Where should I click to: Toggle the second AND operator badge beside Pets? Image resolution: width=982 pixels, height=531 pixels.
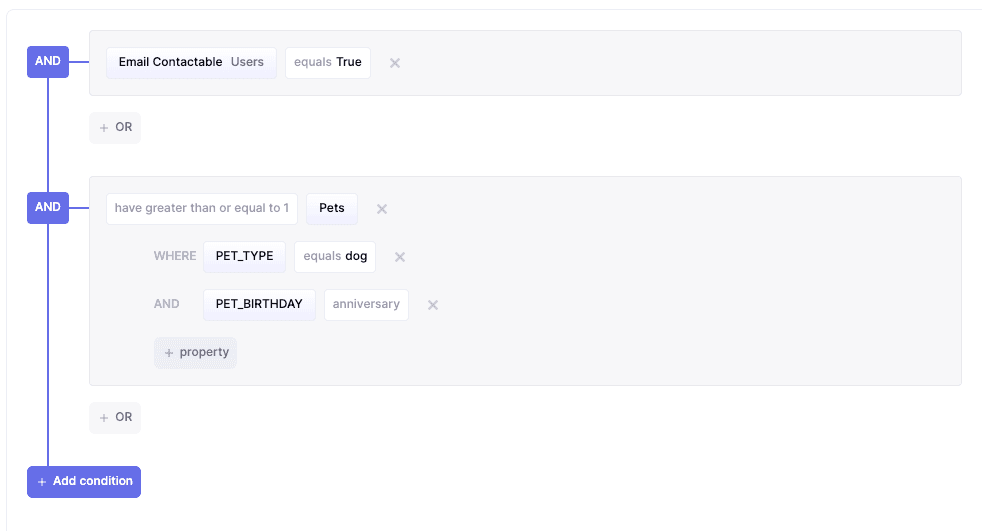(x=48, y=207)
